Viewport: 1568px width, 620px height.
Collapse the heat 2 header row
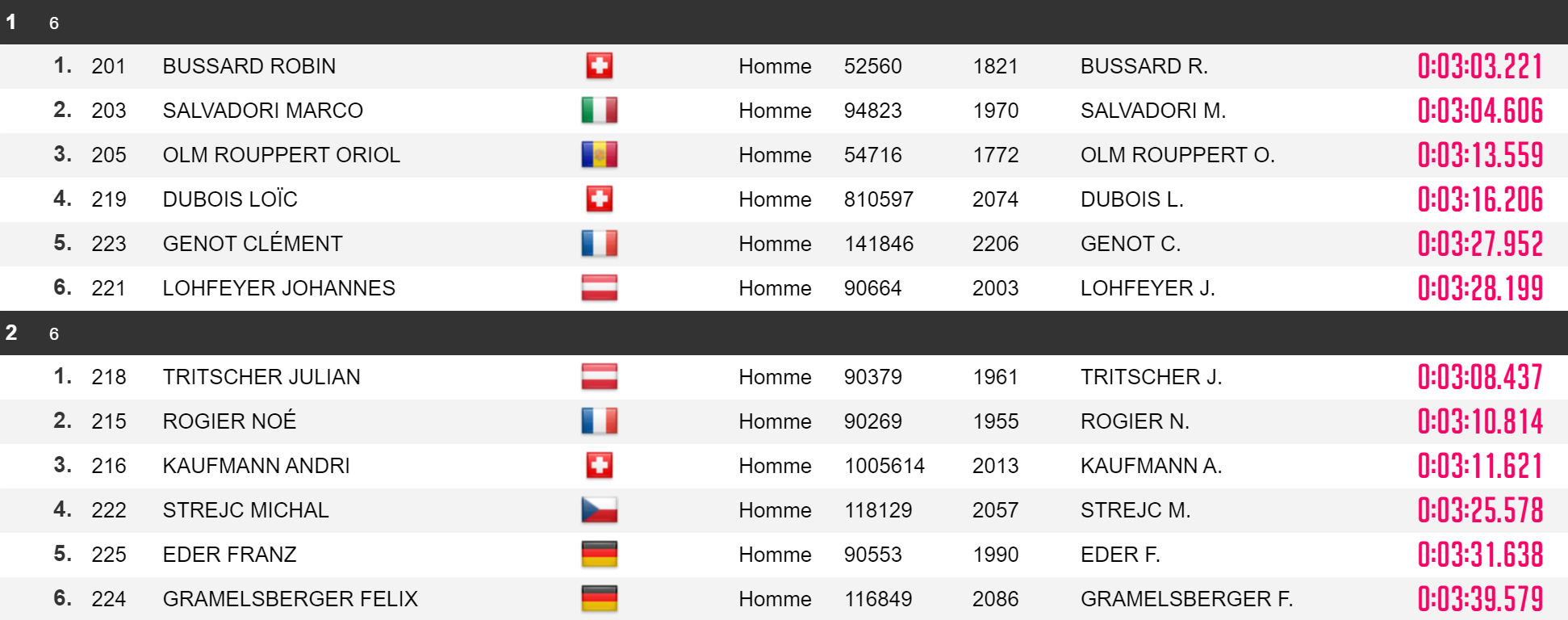pos(784,333)
